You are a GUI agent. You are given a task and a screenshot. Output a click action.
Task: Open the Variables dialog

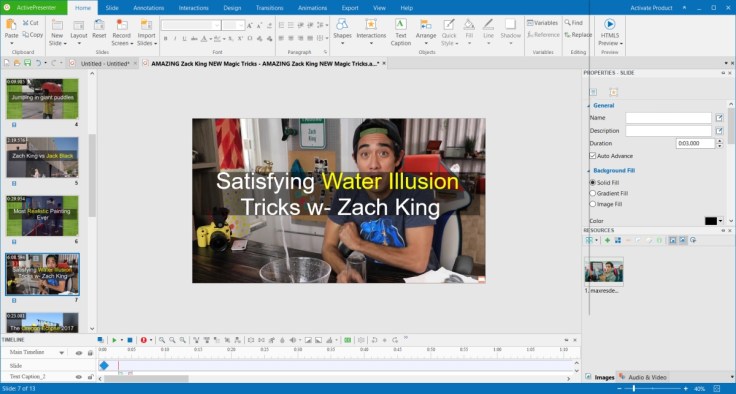[x=542, y=23]
